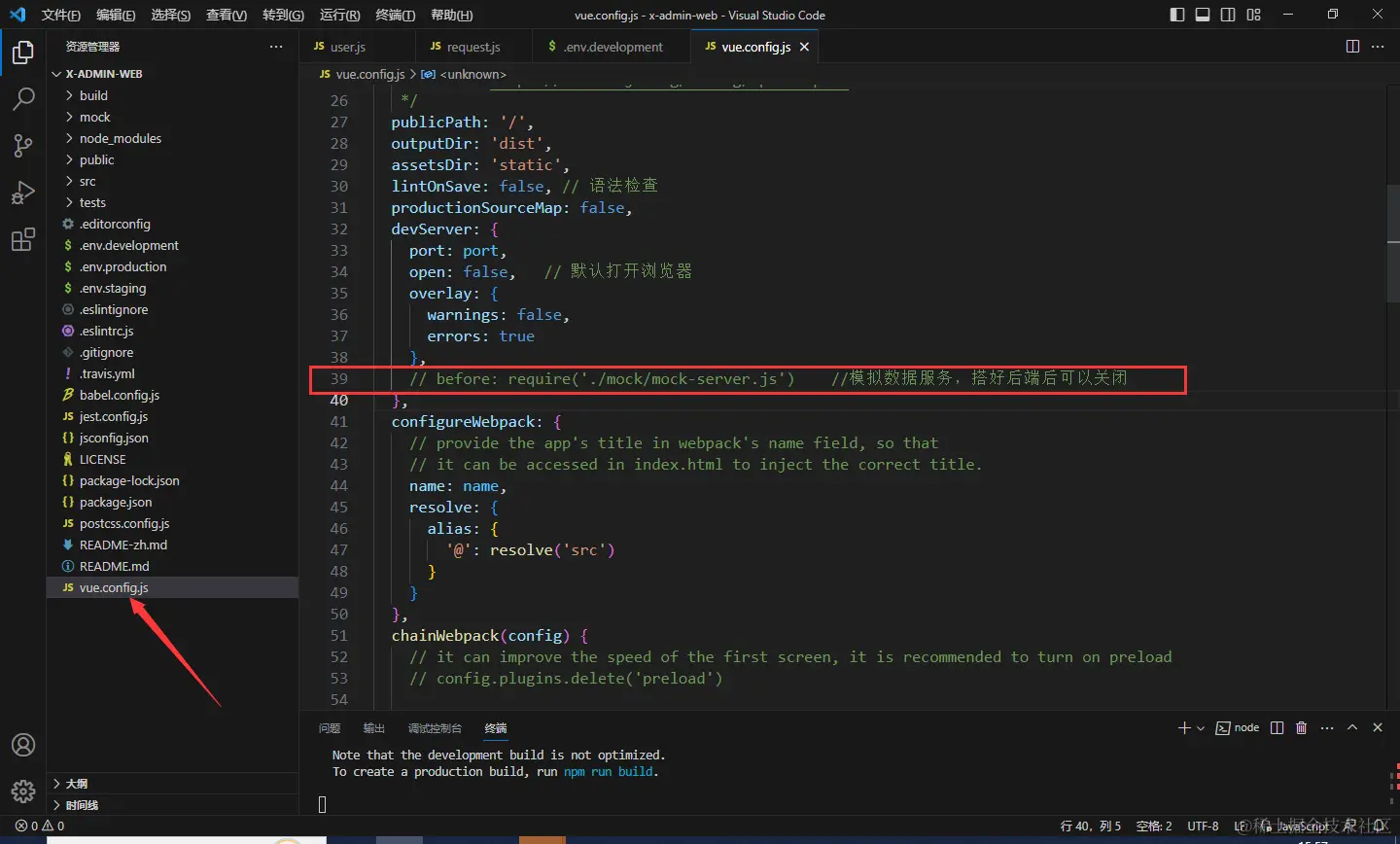Screen dimensions: 1400x844
Task: Open babel.config.js file
Action: (172, 395)
